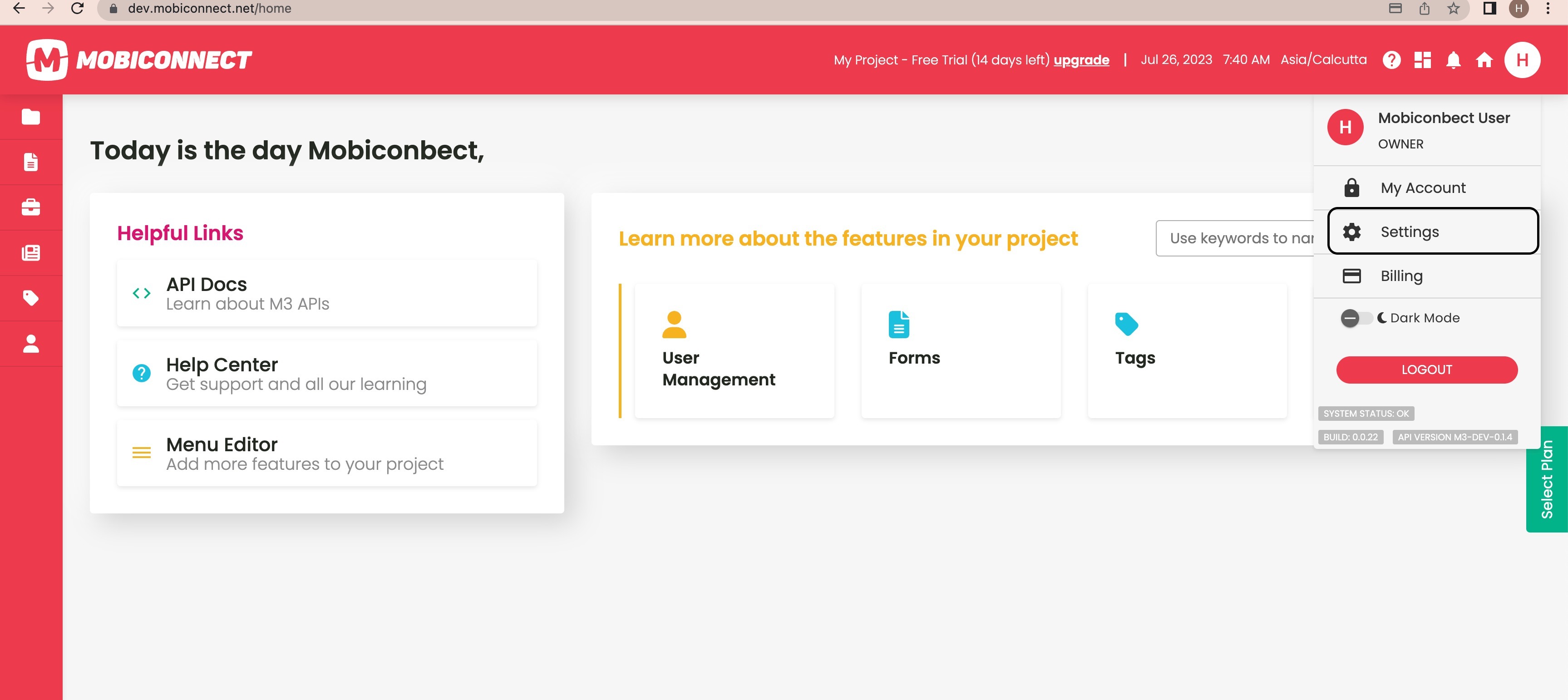Screen dimensions: 1568x700
Task: Click Mobiconbect User name in panel
Action: point(1444,118)
